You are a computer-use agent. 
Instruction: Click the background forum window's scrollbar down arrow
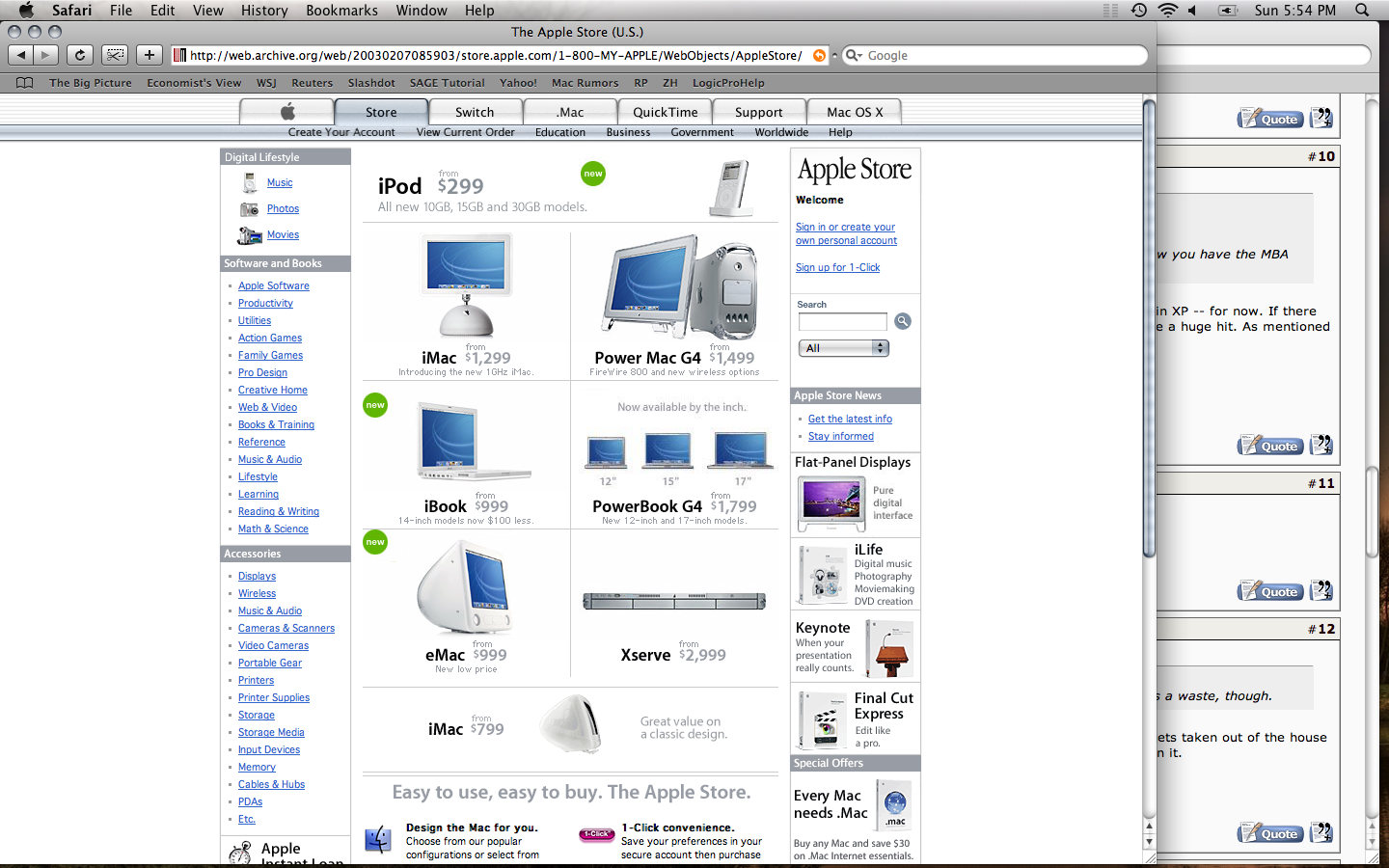(1374, 842)
